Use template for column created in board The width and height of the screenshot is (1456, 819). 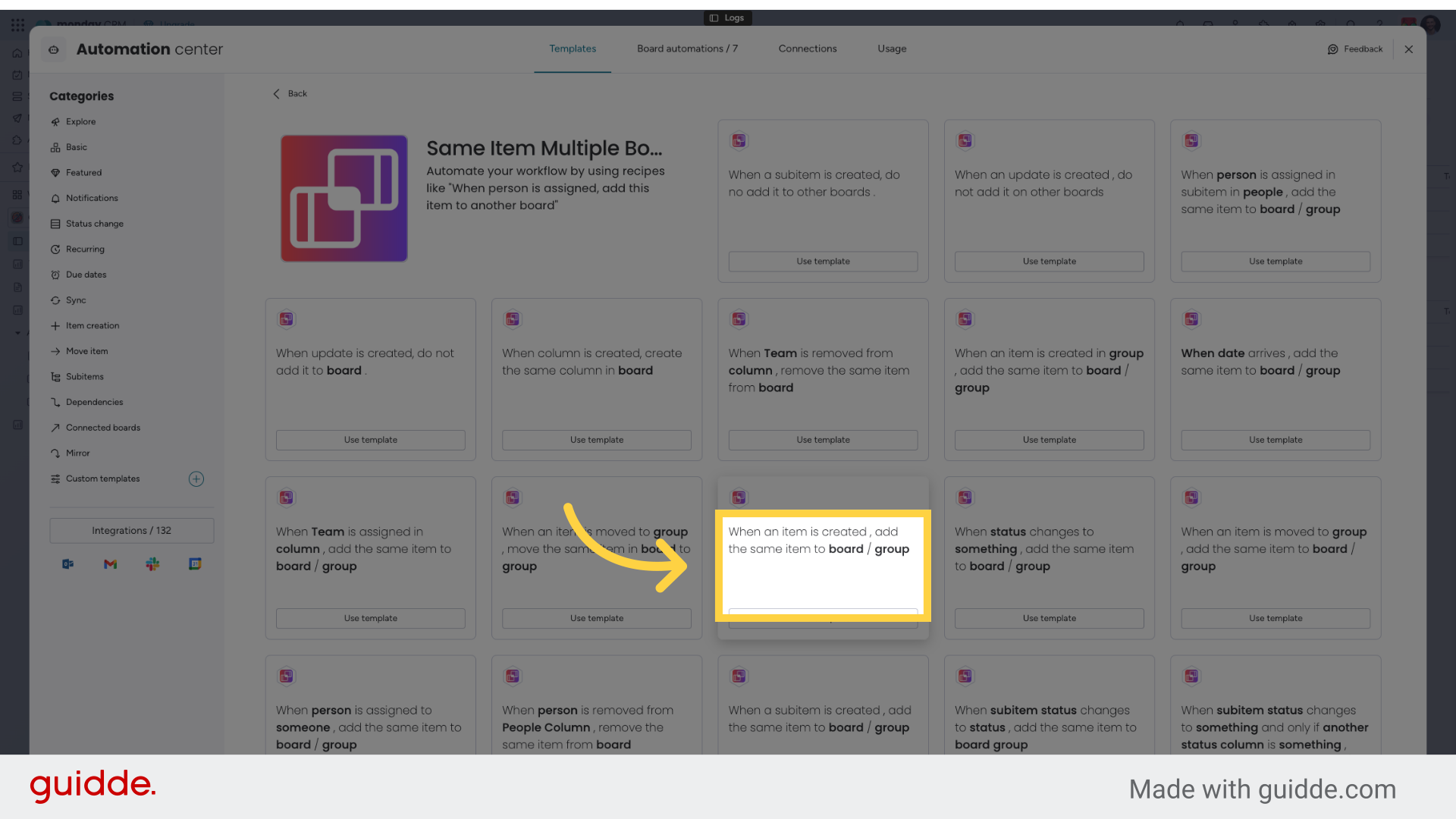(597, 440)
